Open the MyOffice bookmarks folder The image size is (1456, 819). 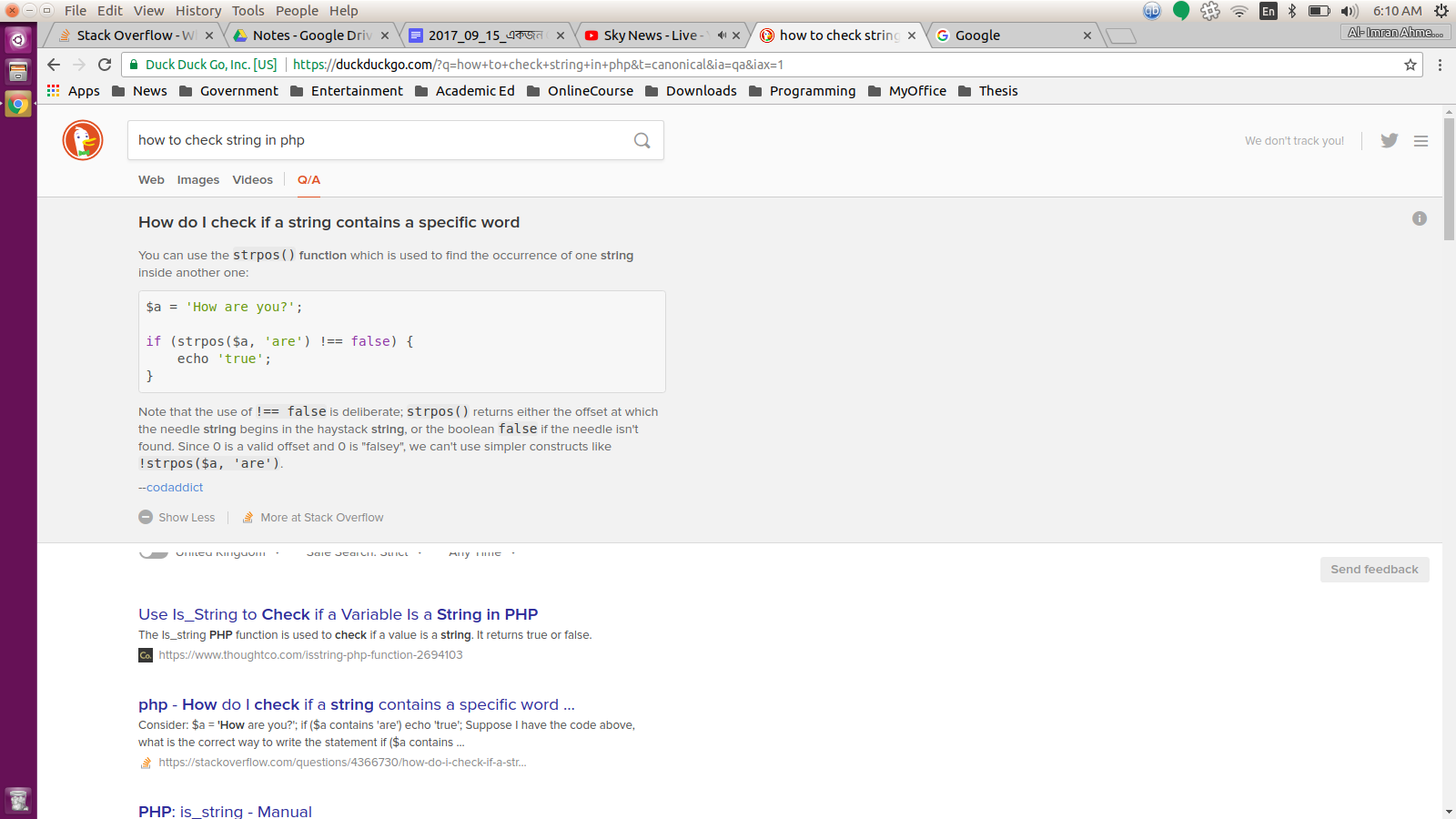906,91
